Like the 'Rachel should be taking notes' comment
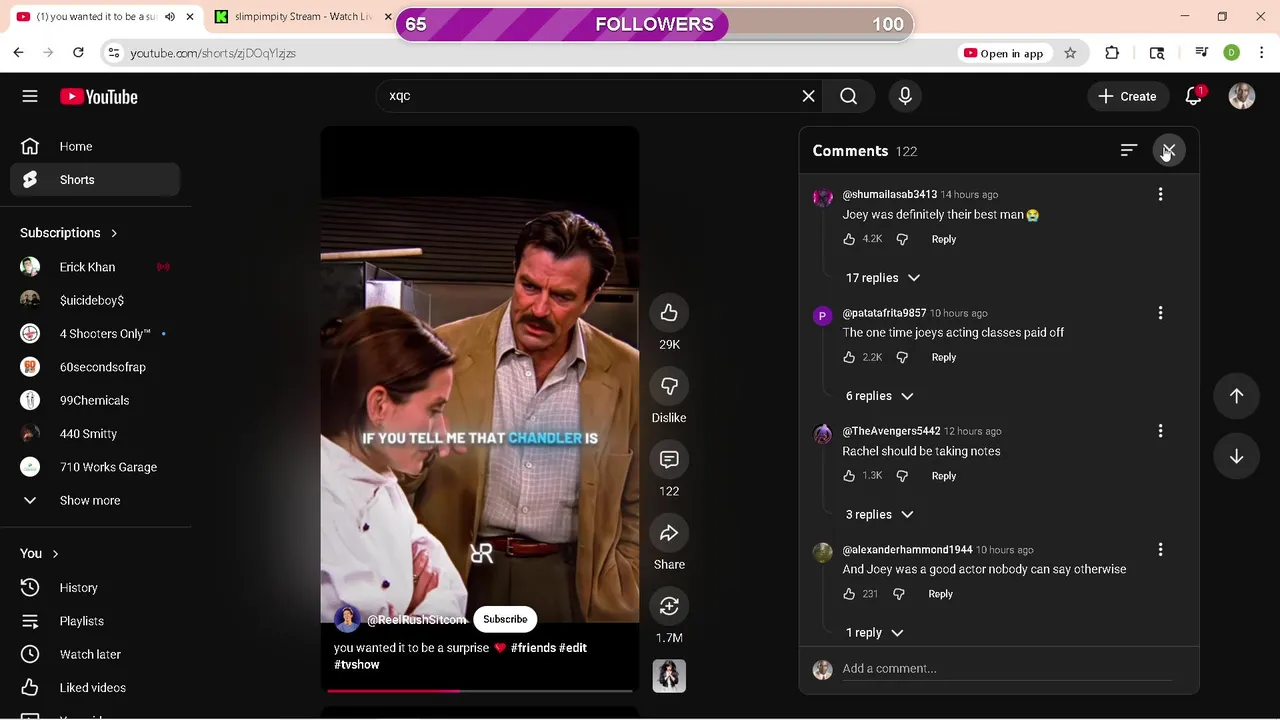Image resolution: width=1280 pixels, height=720 pixels. [849, 476]
